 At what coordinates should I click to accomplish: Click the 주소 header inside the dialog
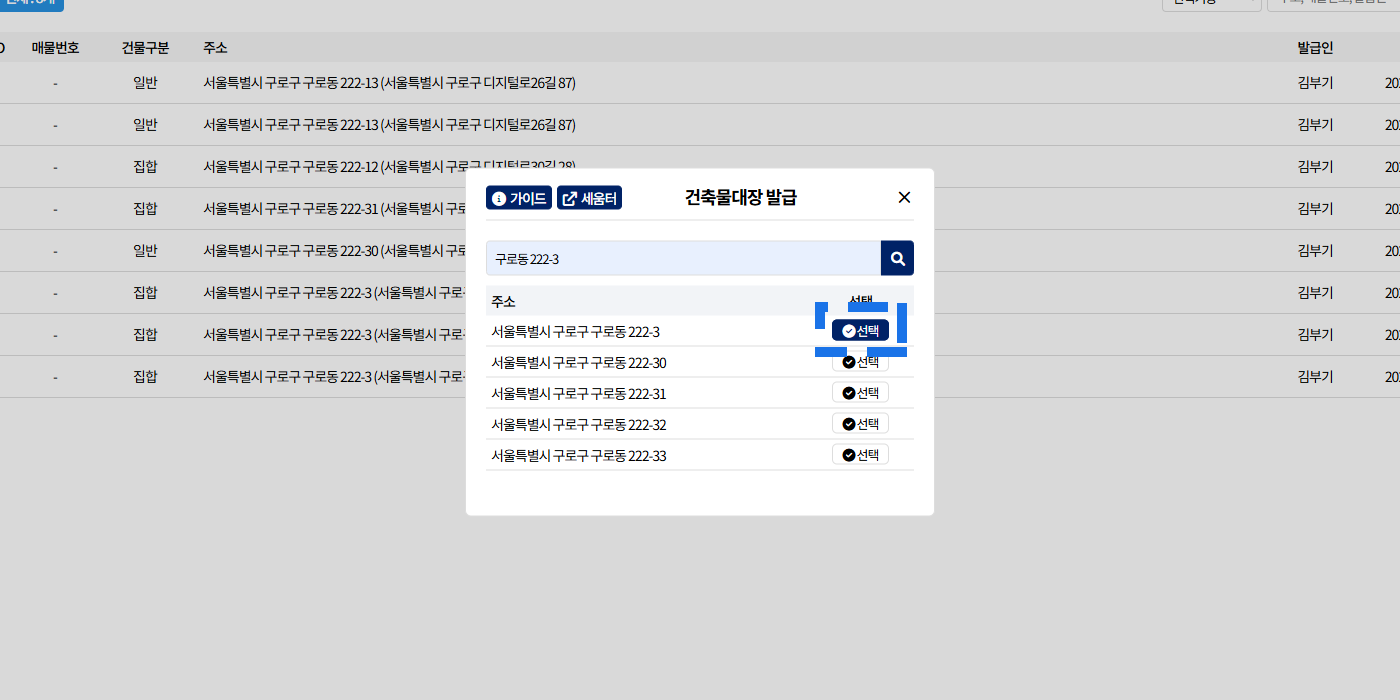pyautogui.click(x=503, y=301)
